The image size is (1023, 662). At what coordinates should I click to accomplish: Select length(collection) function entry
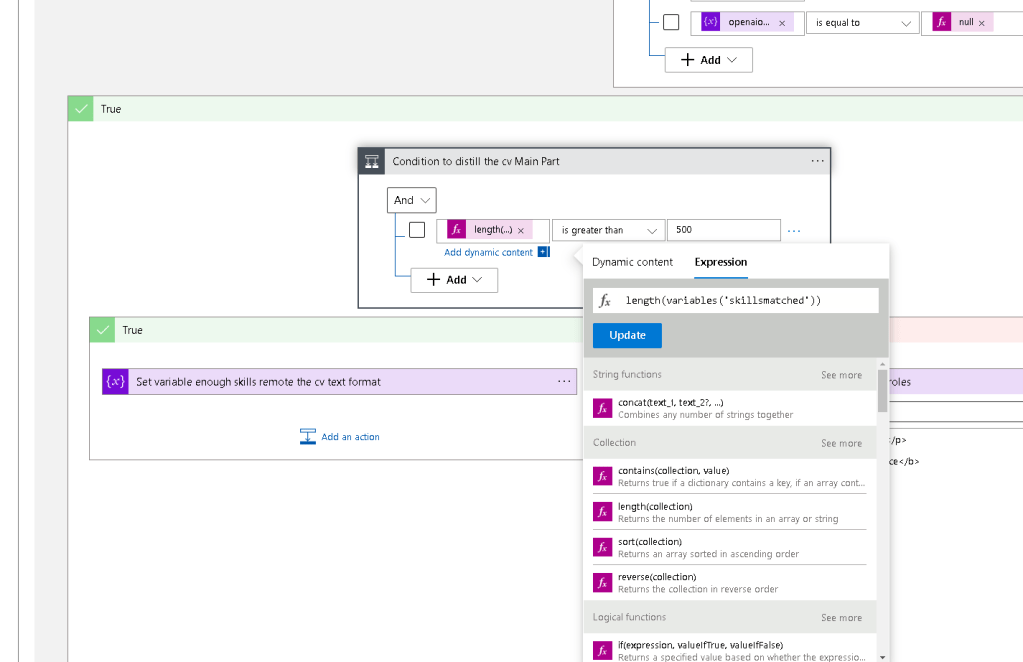click(x=729, y=512)
